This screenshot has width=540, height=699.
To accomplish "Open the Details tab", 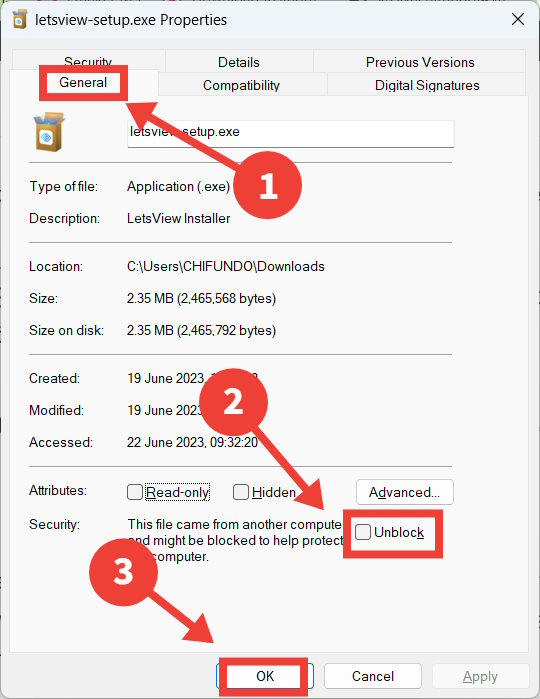I will point(239,62).
